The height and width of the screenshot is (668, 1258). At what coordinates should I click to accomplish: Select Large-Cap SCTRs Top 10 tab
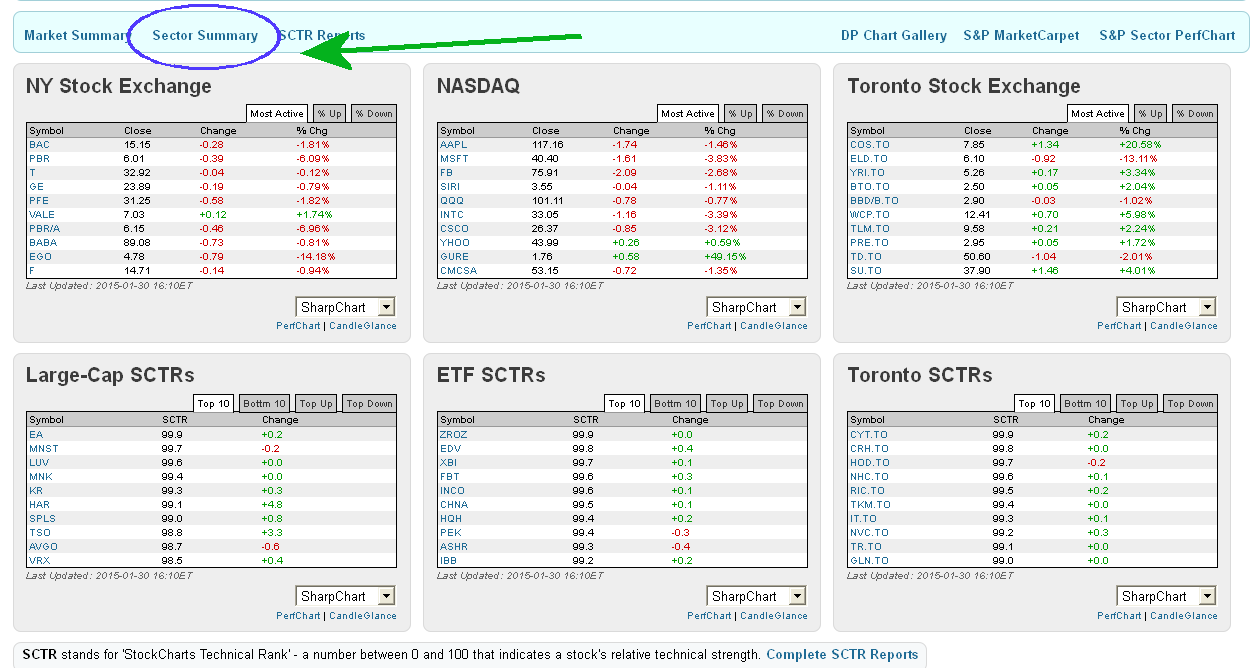(213, 403)
